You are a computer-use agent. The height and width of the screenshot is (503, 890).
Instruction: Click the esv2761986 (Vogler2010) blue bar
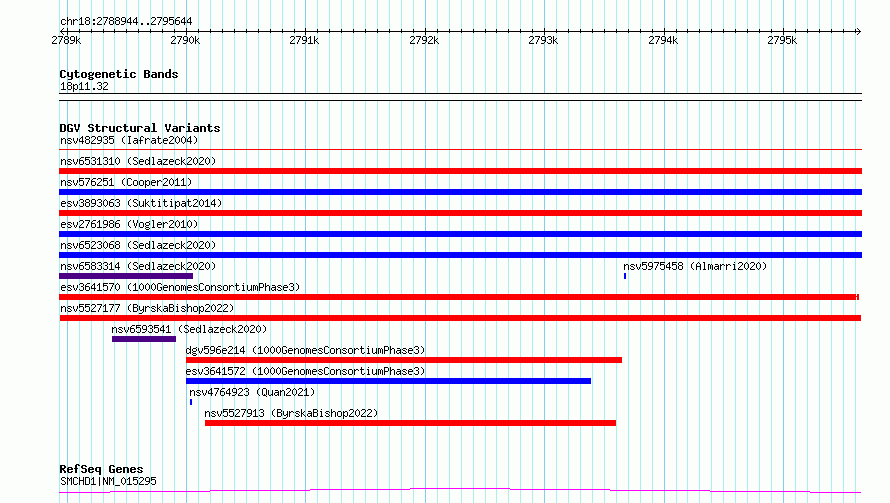point(460,234)
